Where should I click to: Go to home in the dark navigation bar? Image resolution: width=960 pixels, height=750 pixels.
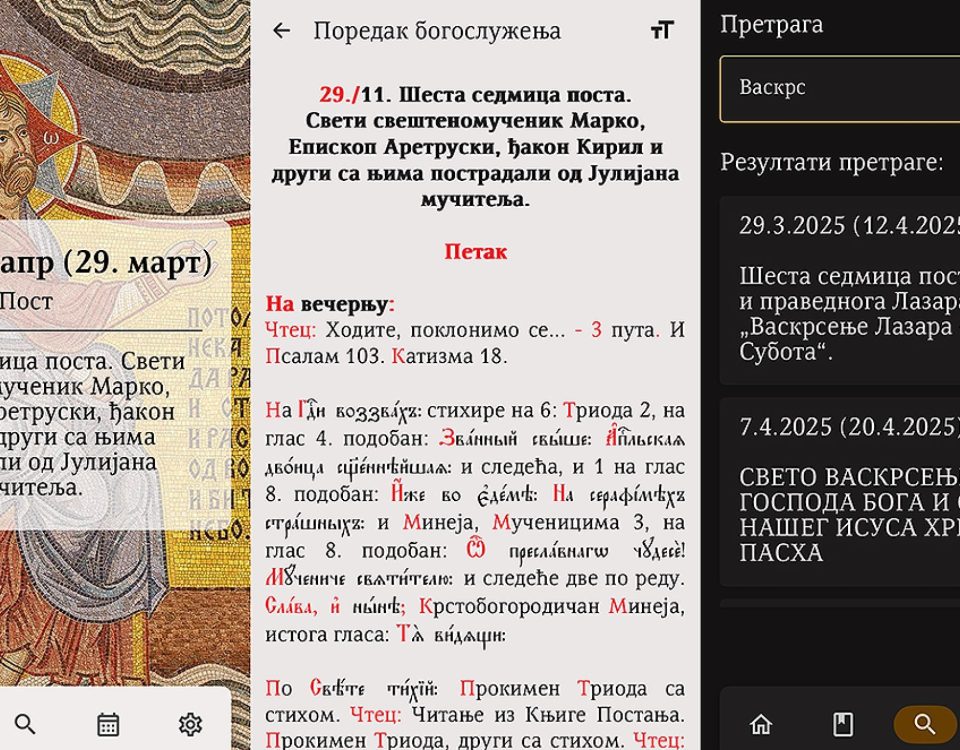(x=761, y=724)
